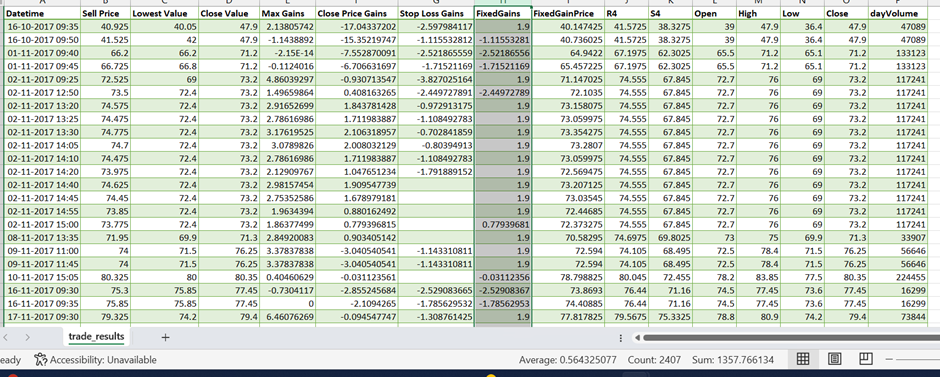Select the S4 header cell
940x377 pixels.
pos(670,13)
